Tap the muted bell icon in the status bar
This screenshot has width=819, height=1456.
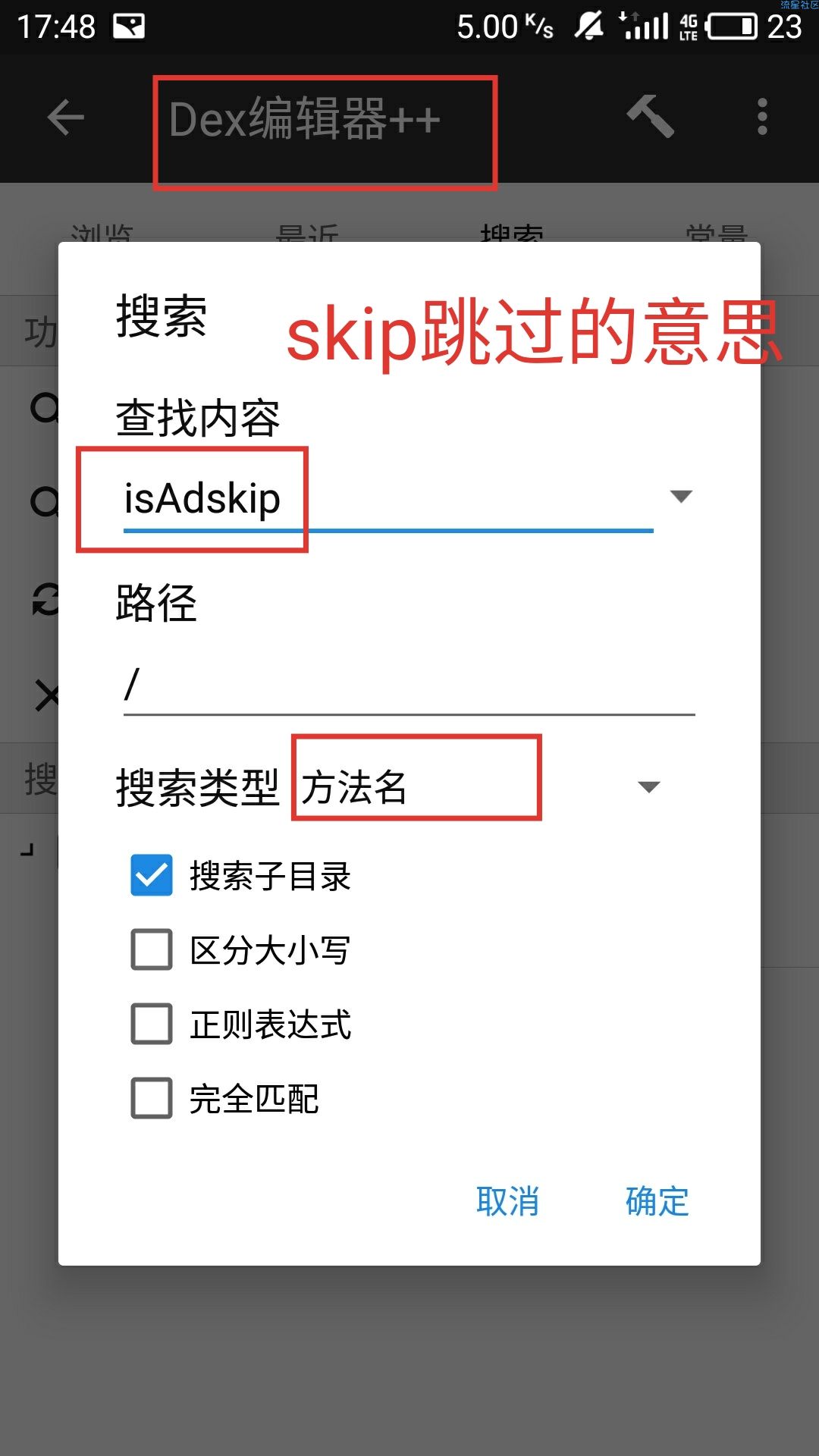click(588, 27)
